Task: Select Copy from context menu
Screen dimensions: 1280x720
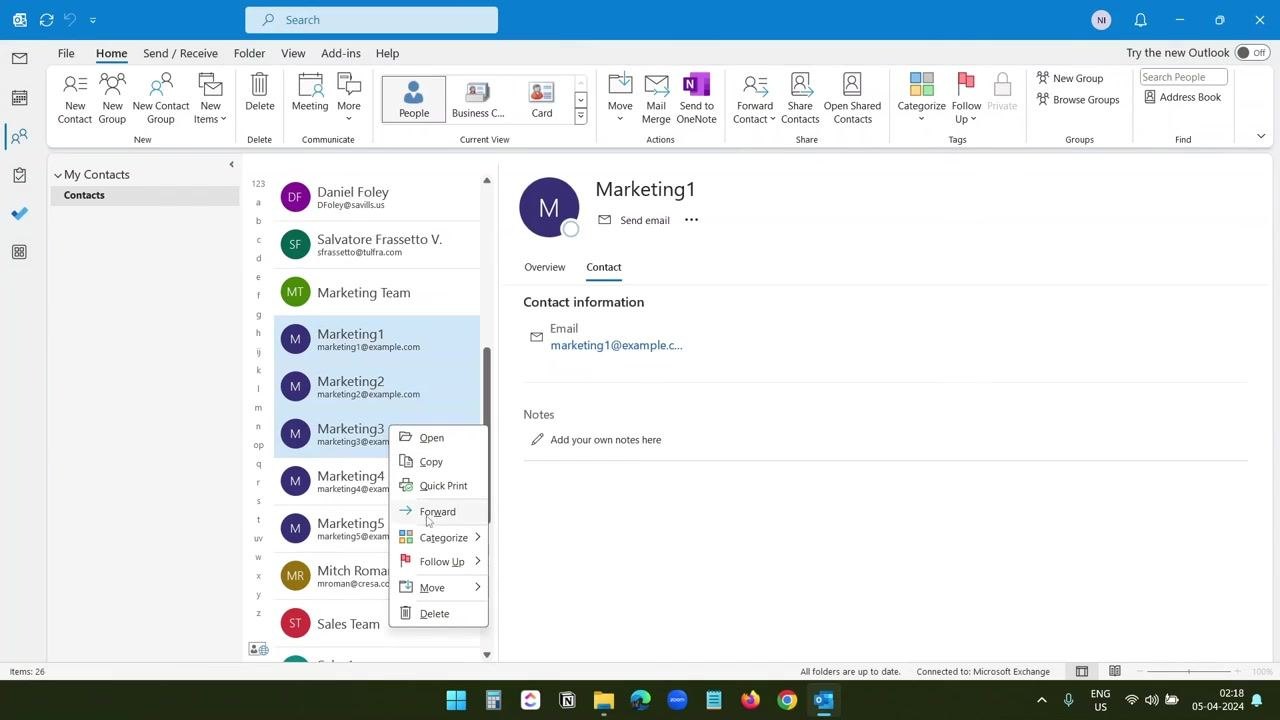Action: tap(439, 462)
